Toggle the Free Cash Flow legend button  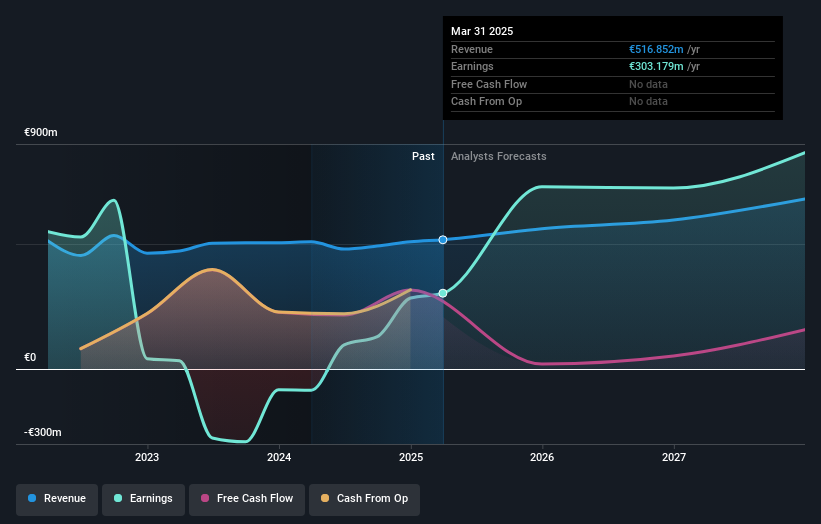click(x=247, y=499)
